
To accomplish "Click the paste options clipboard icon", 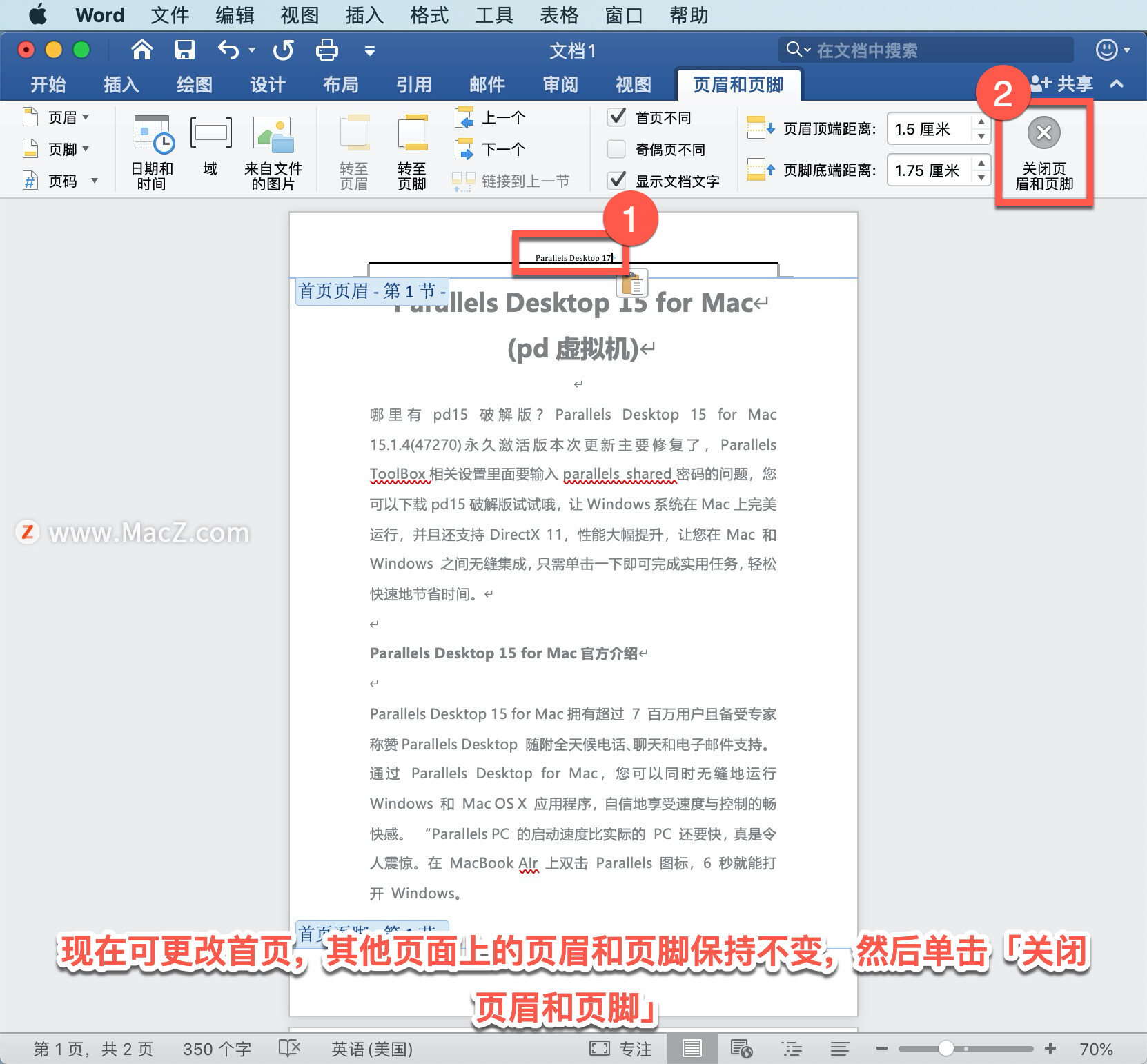I will 632,283.
